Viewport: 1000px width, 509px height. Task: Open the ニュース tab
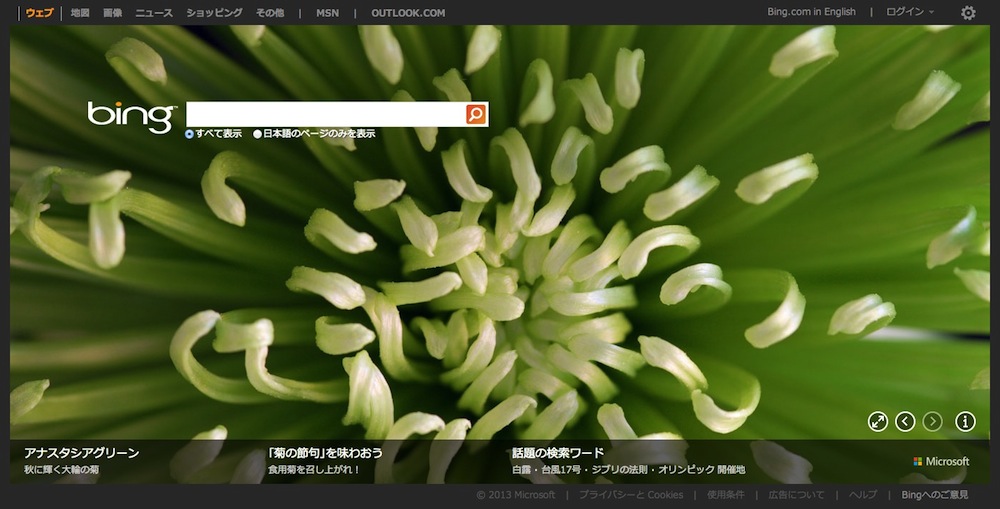[x=154, y=13]
